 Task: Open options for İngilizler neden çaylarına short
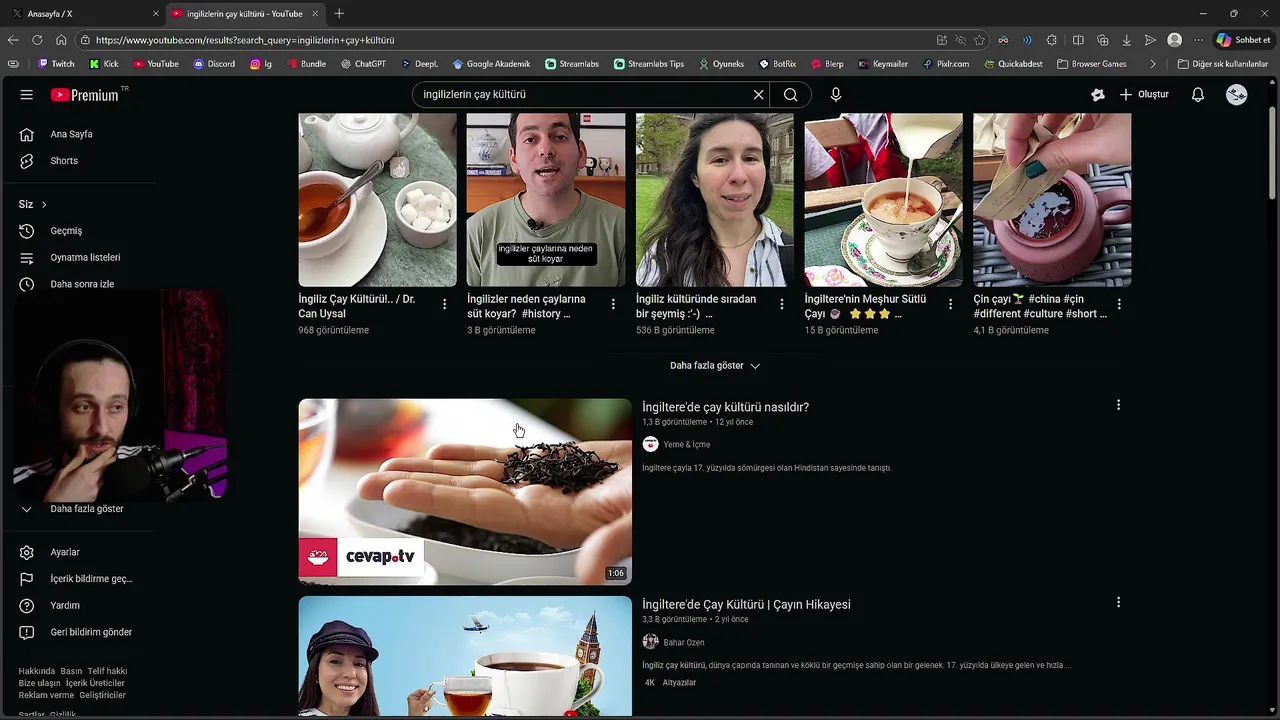pyautogui.click(x=613, y=304)
